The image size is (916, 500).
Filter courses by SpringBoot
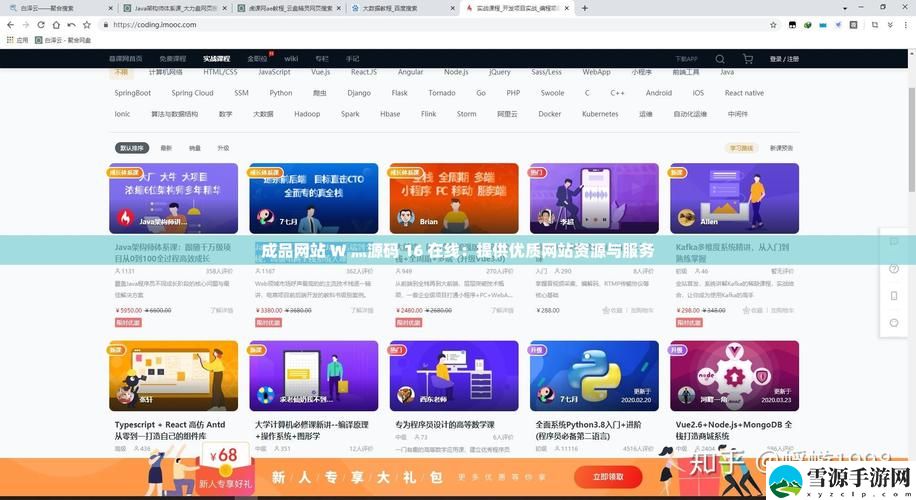(133, 93)
